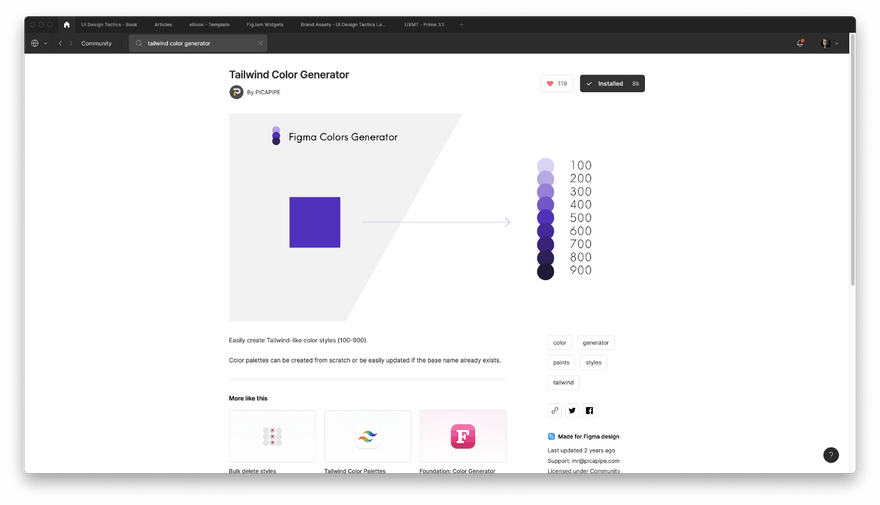Click Foundation: Color Generator title
Image resolution: width=880 pixels, height=505 pixels.
click(457, 470)
